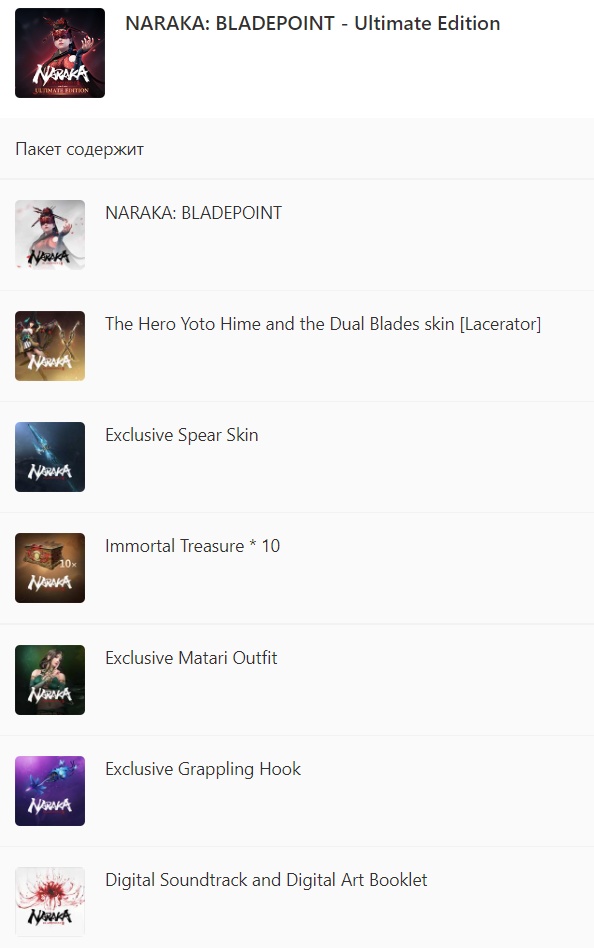Screen dimensions: 594x948
Task: Select the Exclusive Spear Skin list row
Action: pos(297,457)
